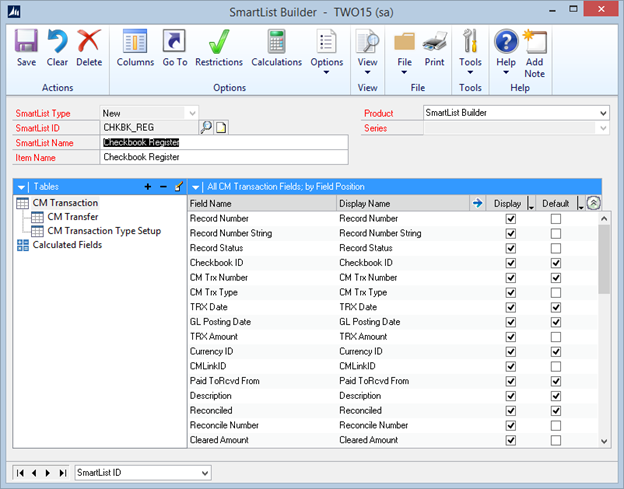Image resolution: width=624 pixels, height=489 pixels.
Task: Uncheck Default for Checkbook ID
Action: [x=556, y=263]
